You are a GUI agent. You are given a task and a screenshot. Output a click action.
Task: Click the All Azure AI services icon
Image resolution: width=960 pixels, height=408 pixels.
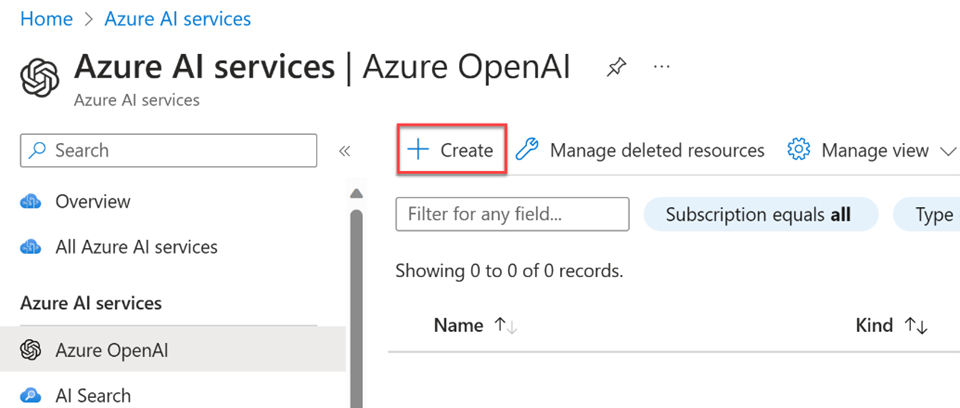31,247
